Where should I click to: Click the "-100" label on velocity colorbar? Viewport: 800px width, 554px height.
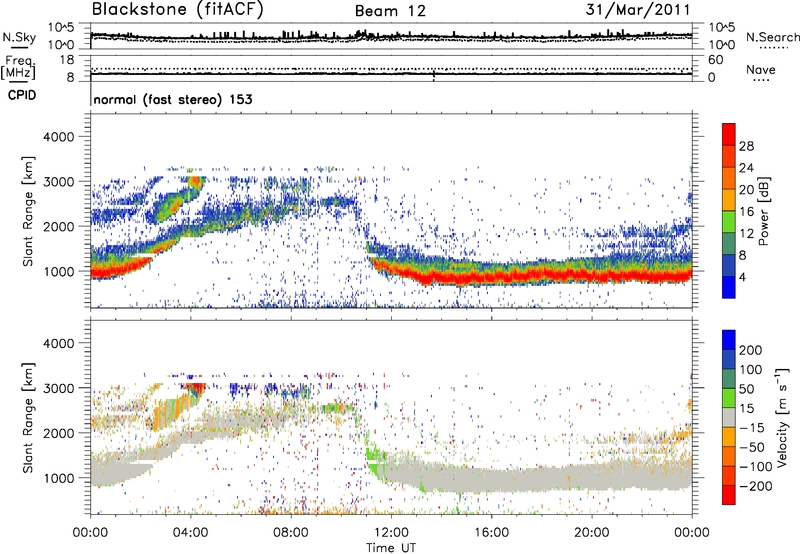click(x=756, y=467)
